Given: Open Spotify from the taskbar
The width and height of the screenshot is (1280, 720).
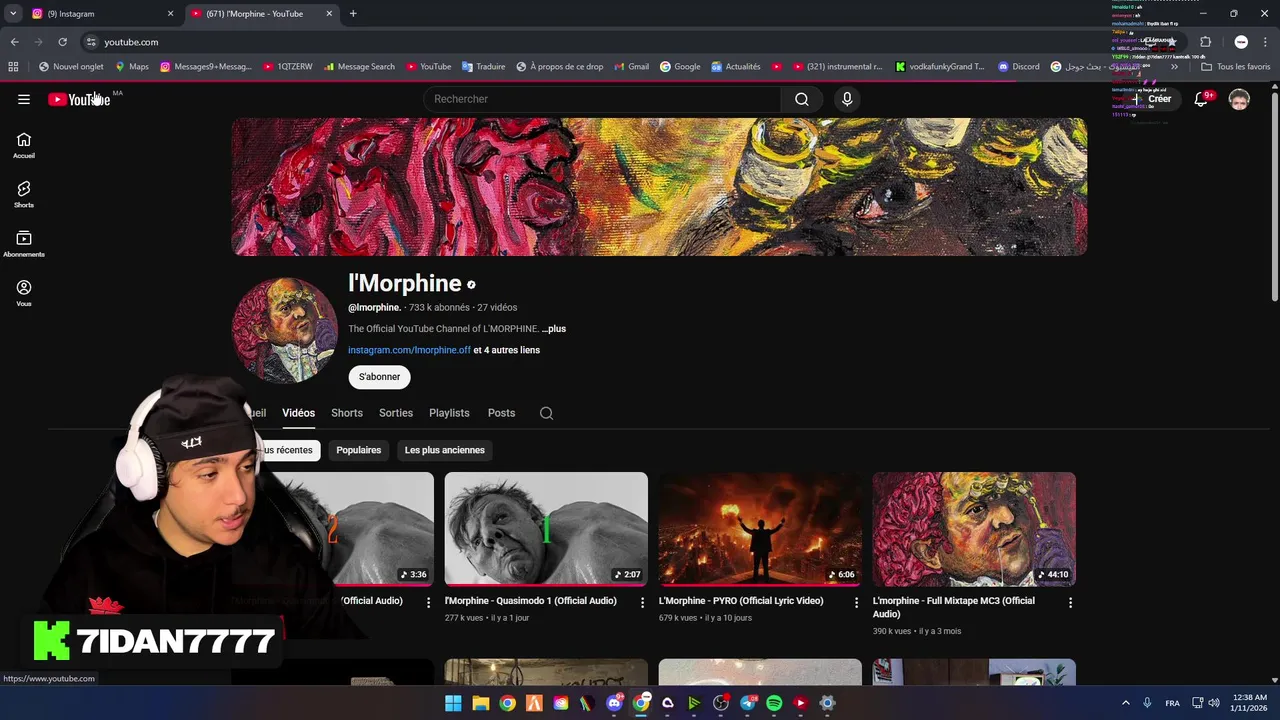Looking at the screenshot, I should coord(774,703).
